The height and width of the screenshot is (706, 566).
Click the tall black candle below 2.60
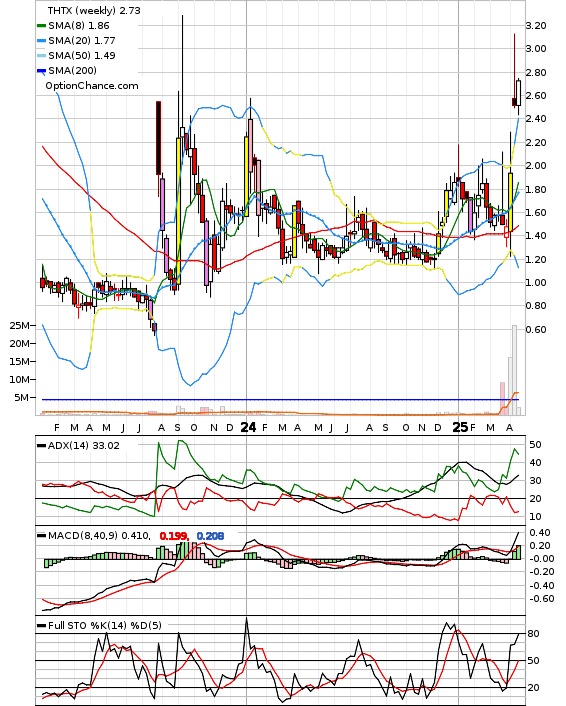click(158, 138)
